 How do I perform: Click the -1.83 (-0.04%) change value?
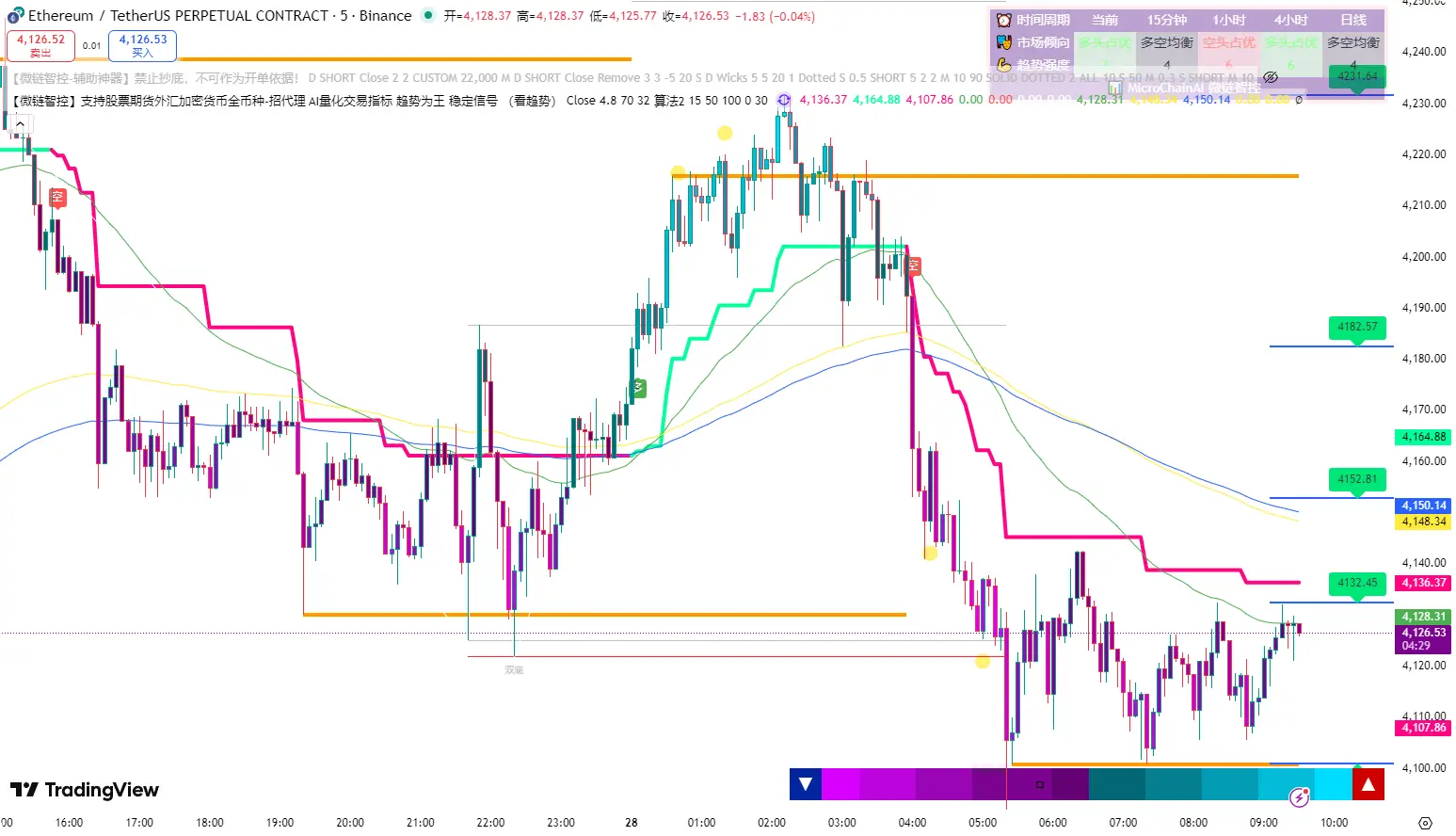coord(775,16)
